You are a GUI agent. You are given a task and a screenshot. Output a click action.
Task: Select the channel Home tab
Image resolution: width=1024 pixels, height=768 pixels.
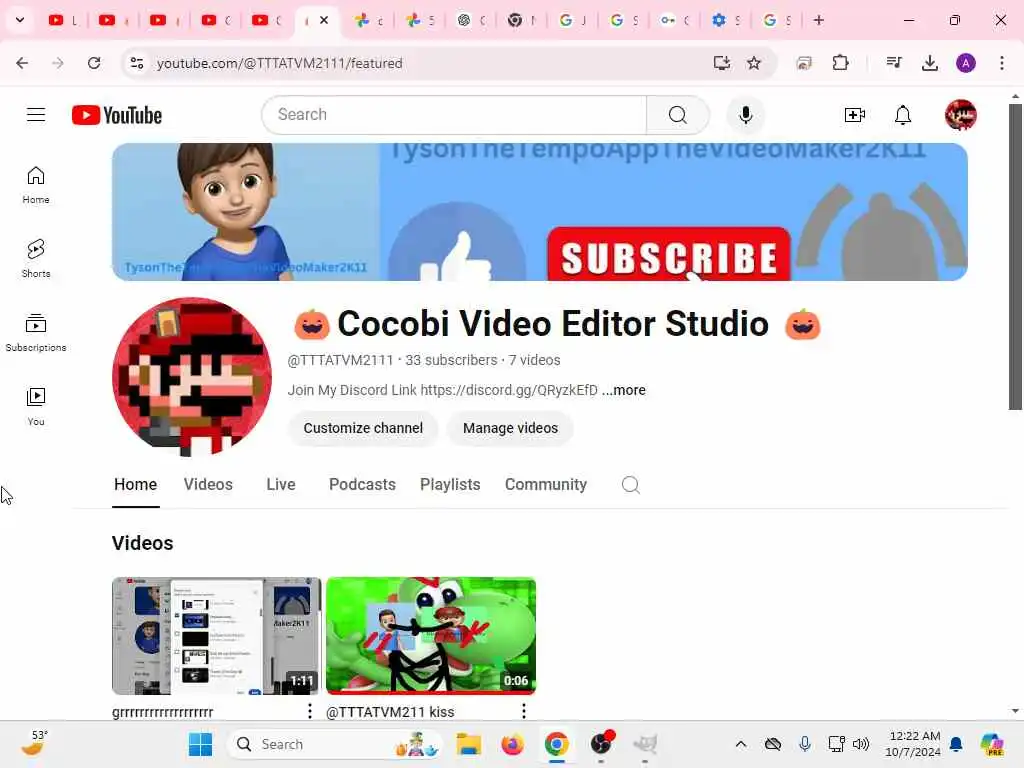tap(136, 485)
